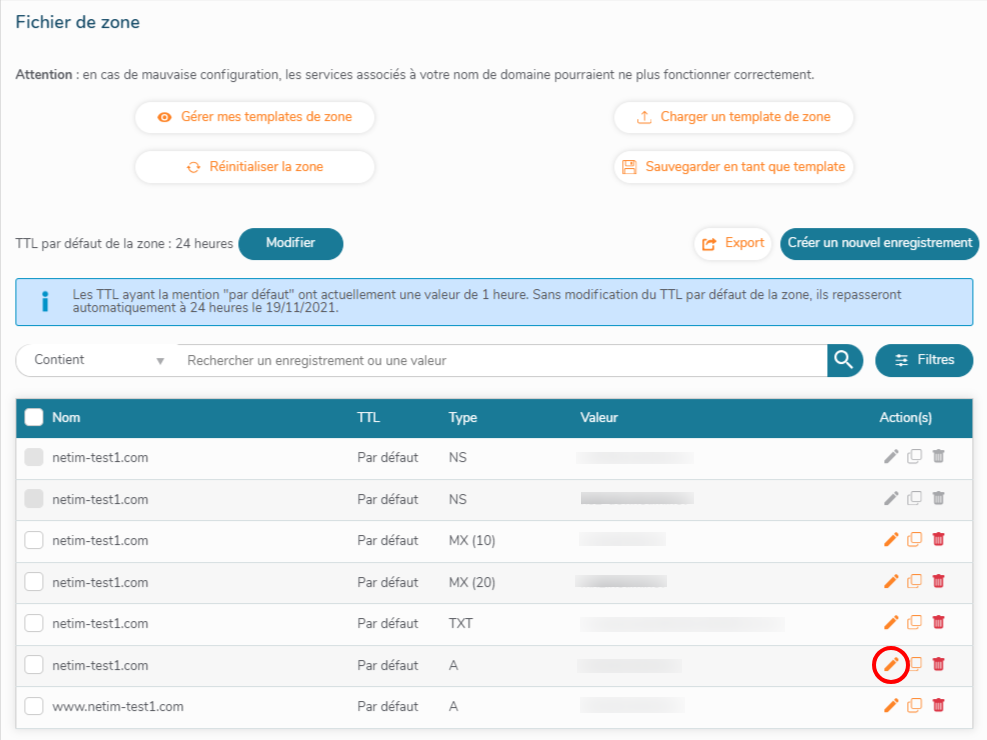Delete the TXT record
The image size is (987, 740).
938,623
